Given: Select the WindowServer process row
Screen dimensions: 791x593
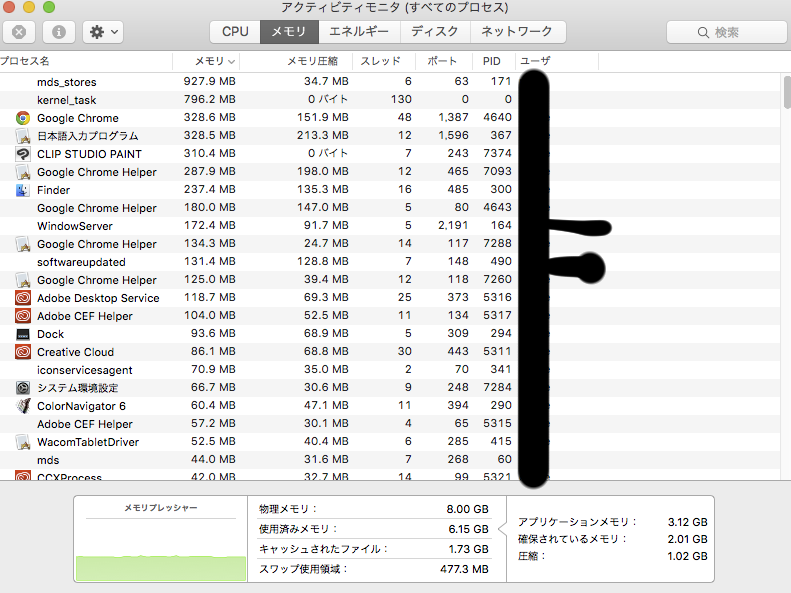Looking at the screenshot, I should tap(390, 226).
